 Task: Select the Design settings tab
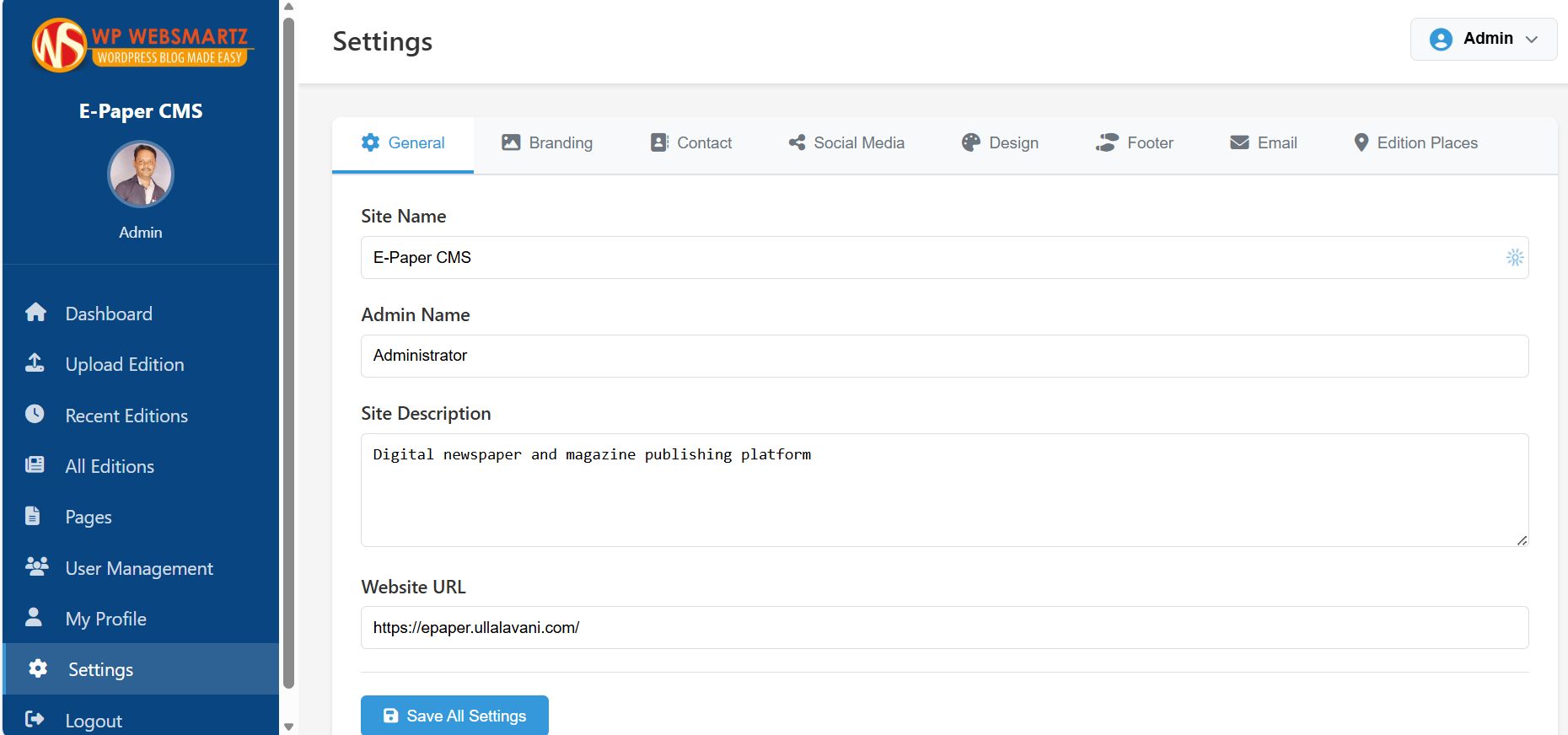pos(1000,143)
